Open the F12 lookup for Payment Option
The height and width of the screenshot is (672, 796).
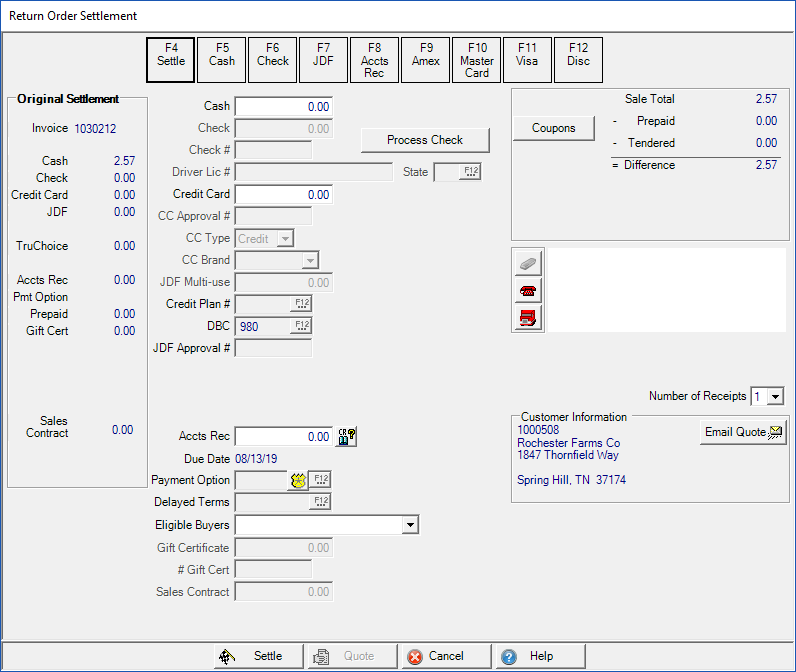pyautogui.click(x=321, y=479)
